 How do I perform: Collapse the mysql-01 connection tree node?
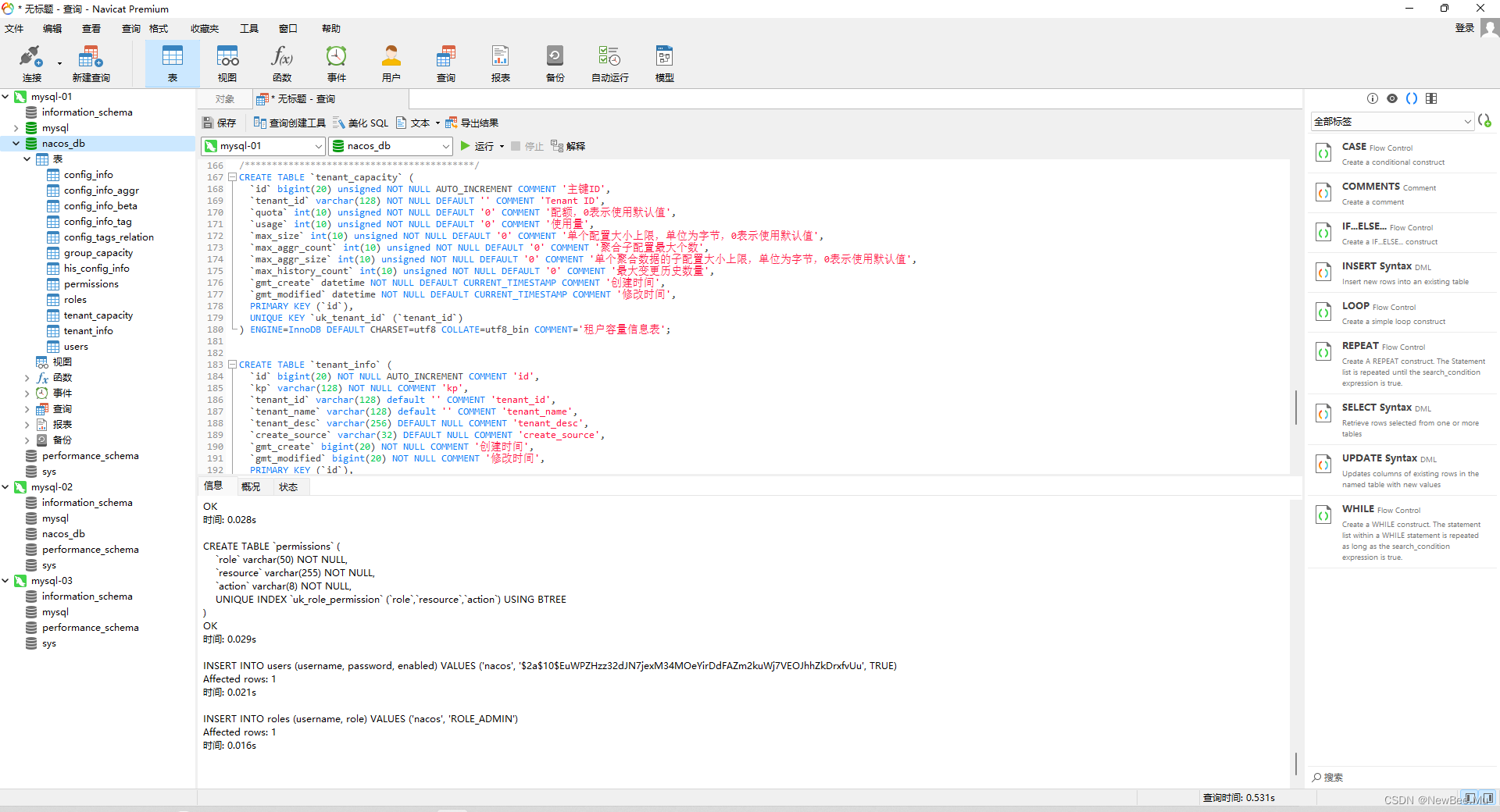pyautogui.click(x=5, y=97)
